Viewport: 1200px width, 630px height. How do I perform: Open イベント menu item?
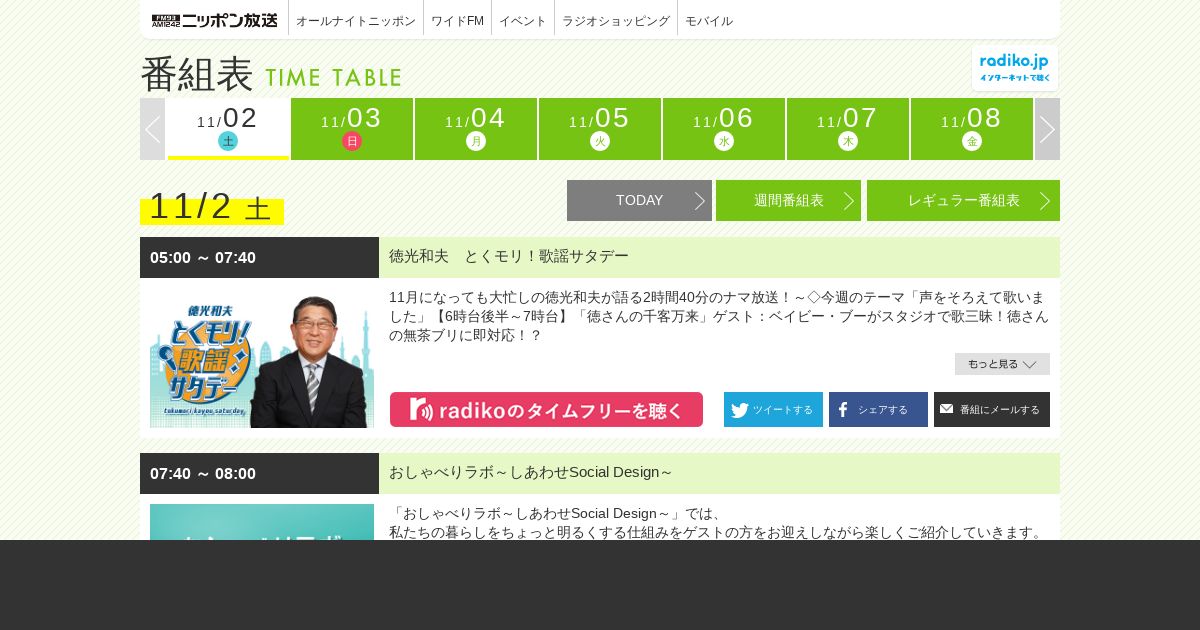(523, 20)
